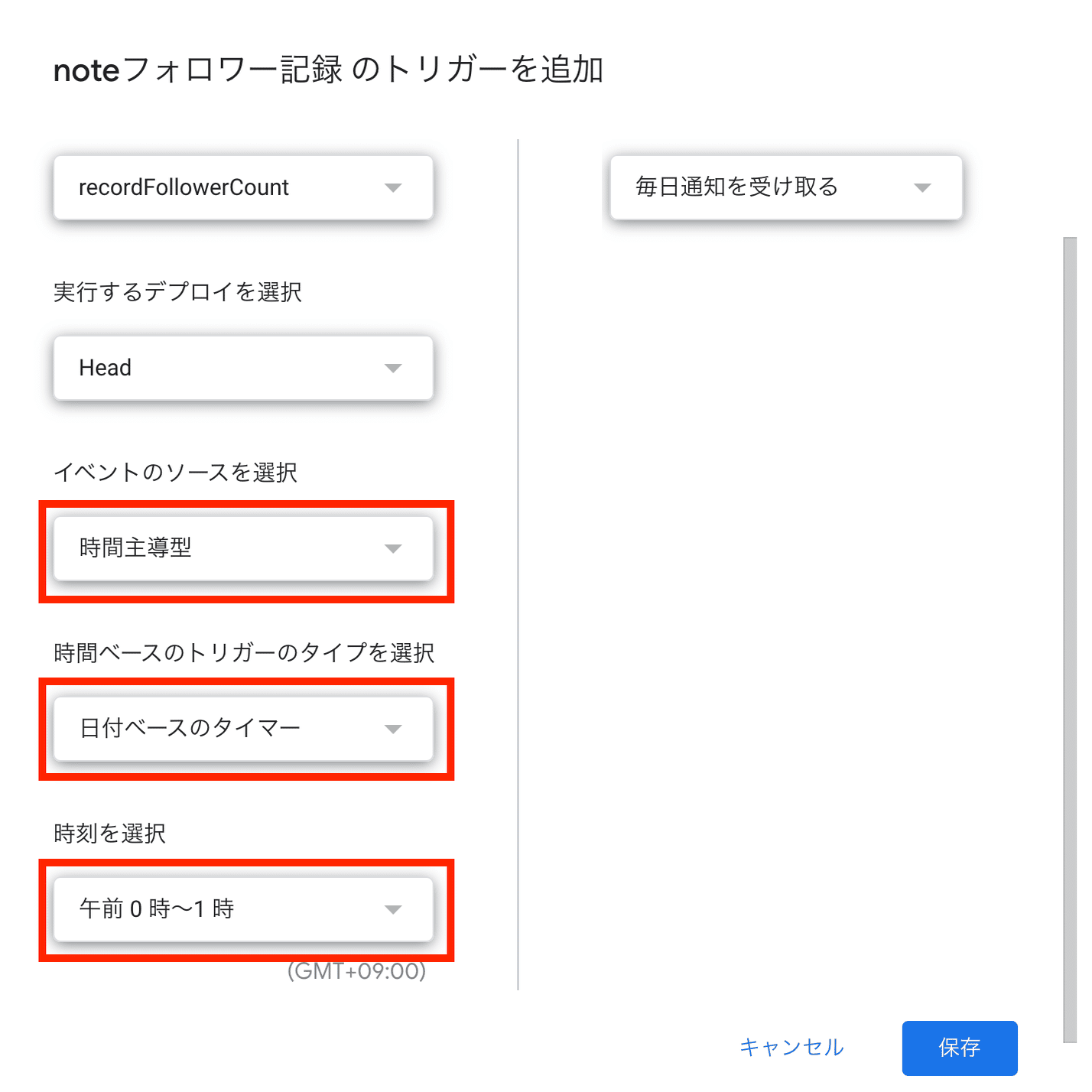The width and height of the screenshot is (1092, 1092).
Task: Click the chevron on 毎日通知を受け取る selector
Action: 923,187
